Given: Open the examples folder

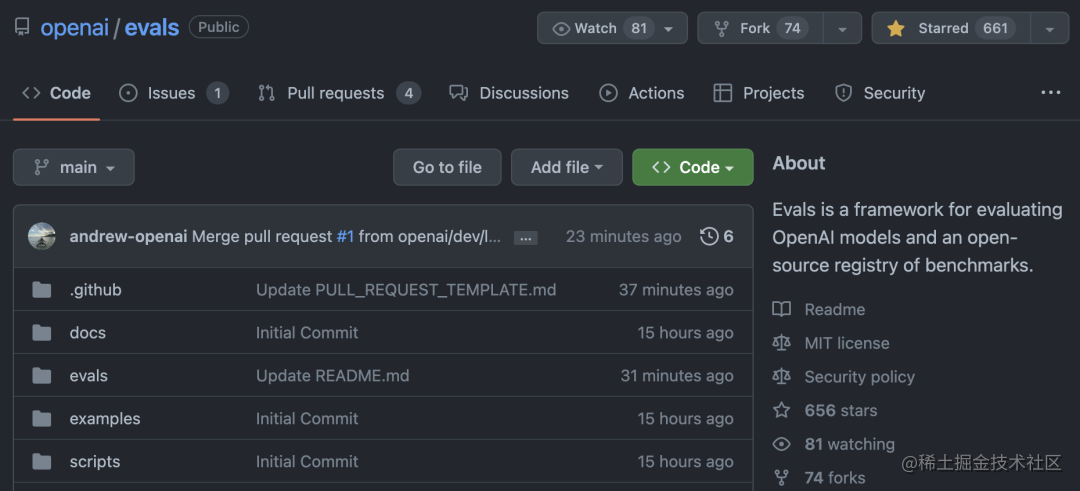Looking at the screenshot, I should tap(105, 419).
